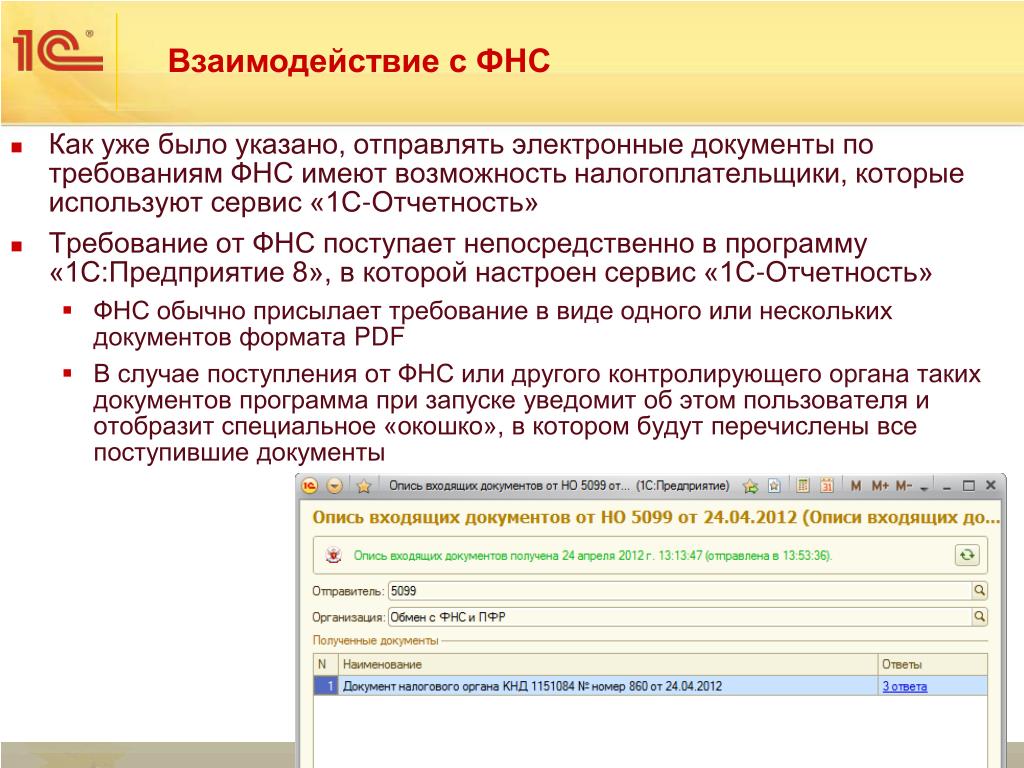Click the form heading Опись входящих документов от НО 5099

(x=656, y=517)
